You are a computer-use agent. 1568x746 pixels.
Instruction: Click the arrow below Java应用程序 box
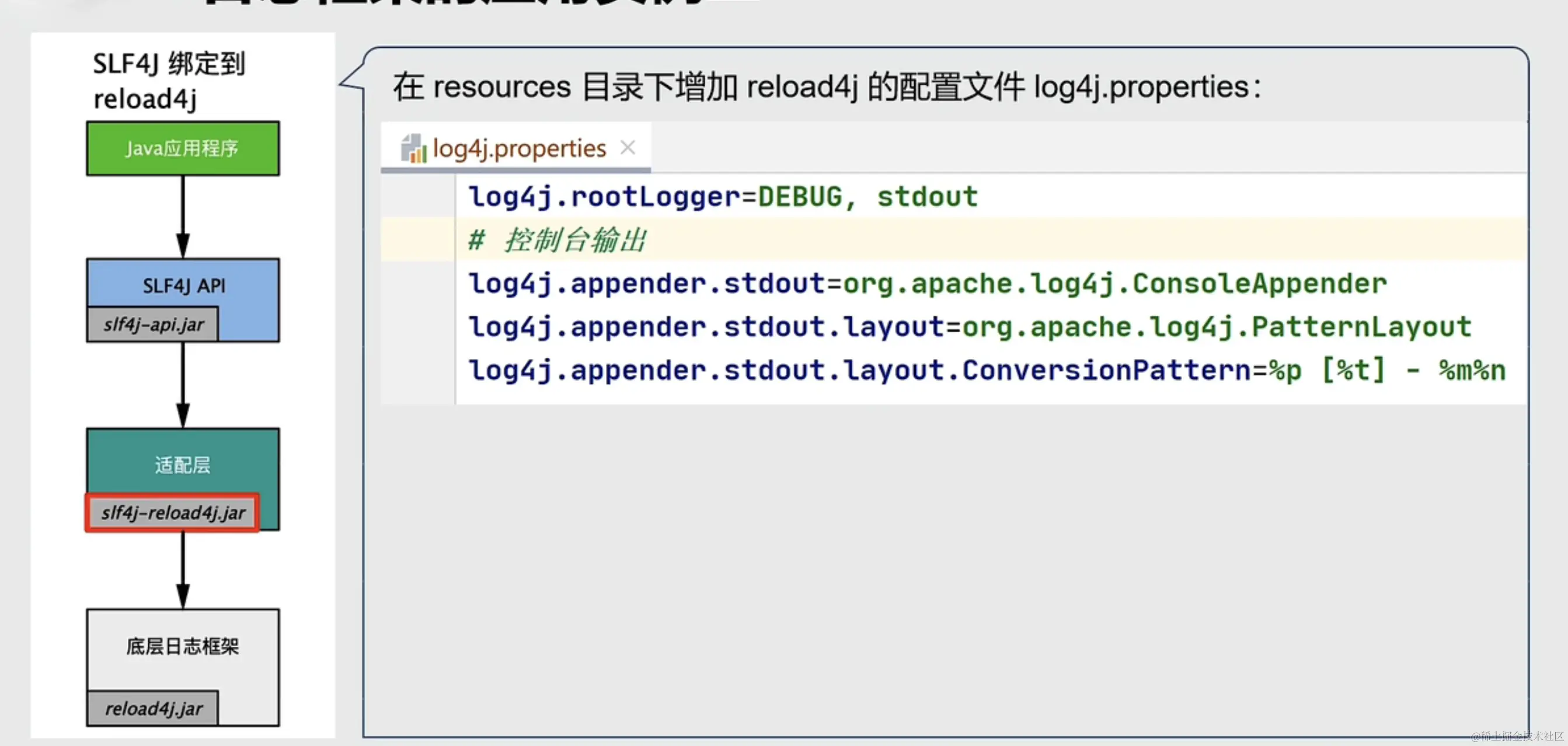183,216
